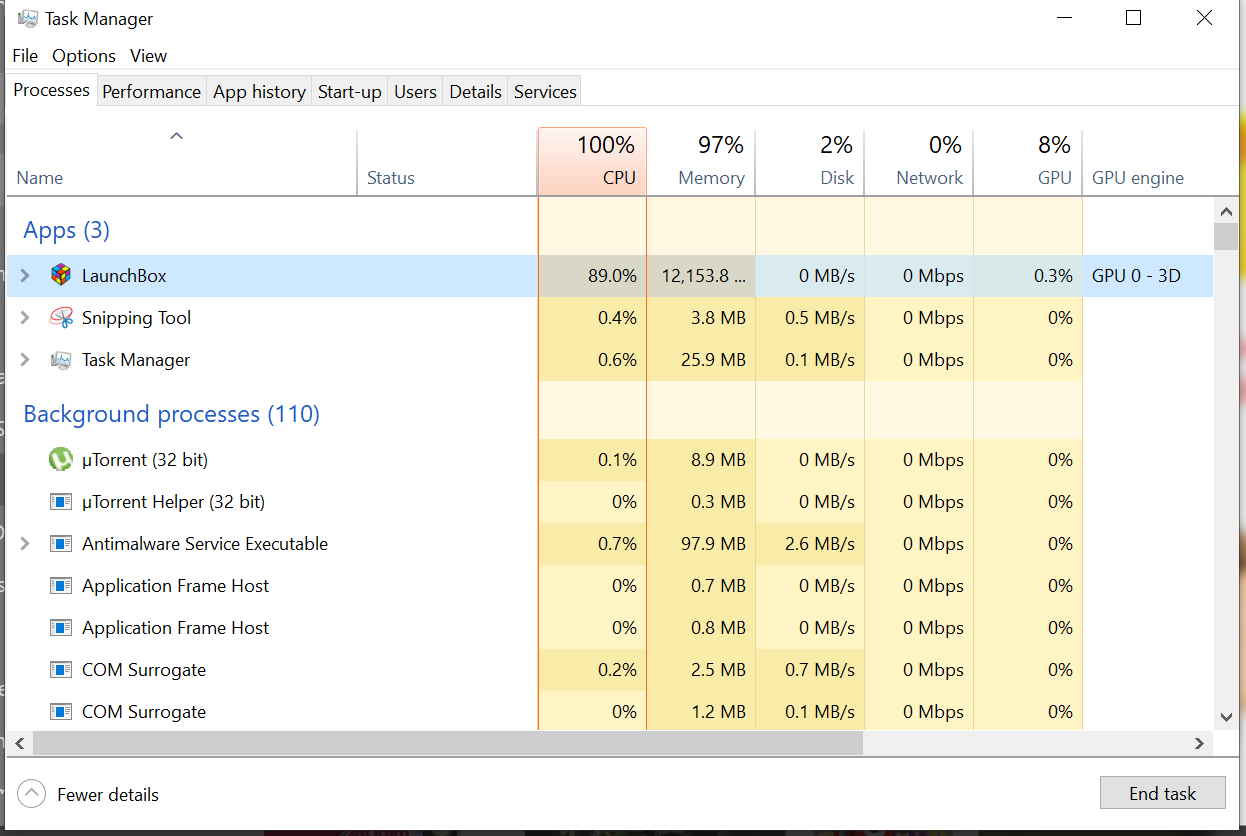Open the Options menu
Viewport: 1246px width, 836px height.
84,56
